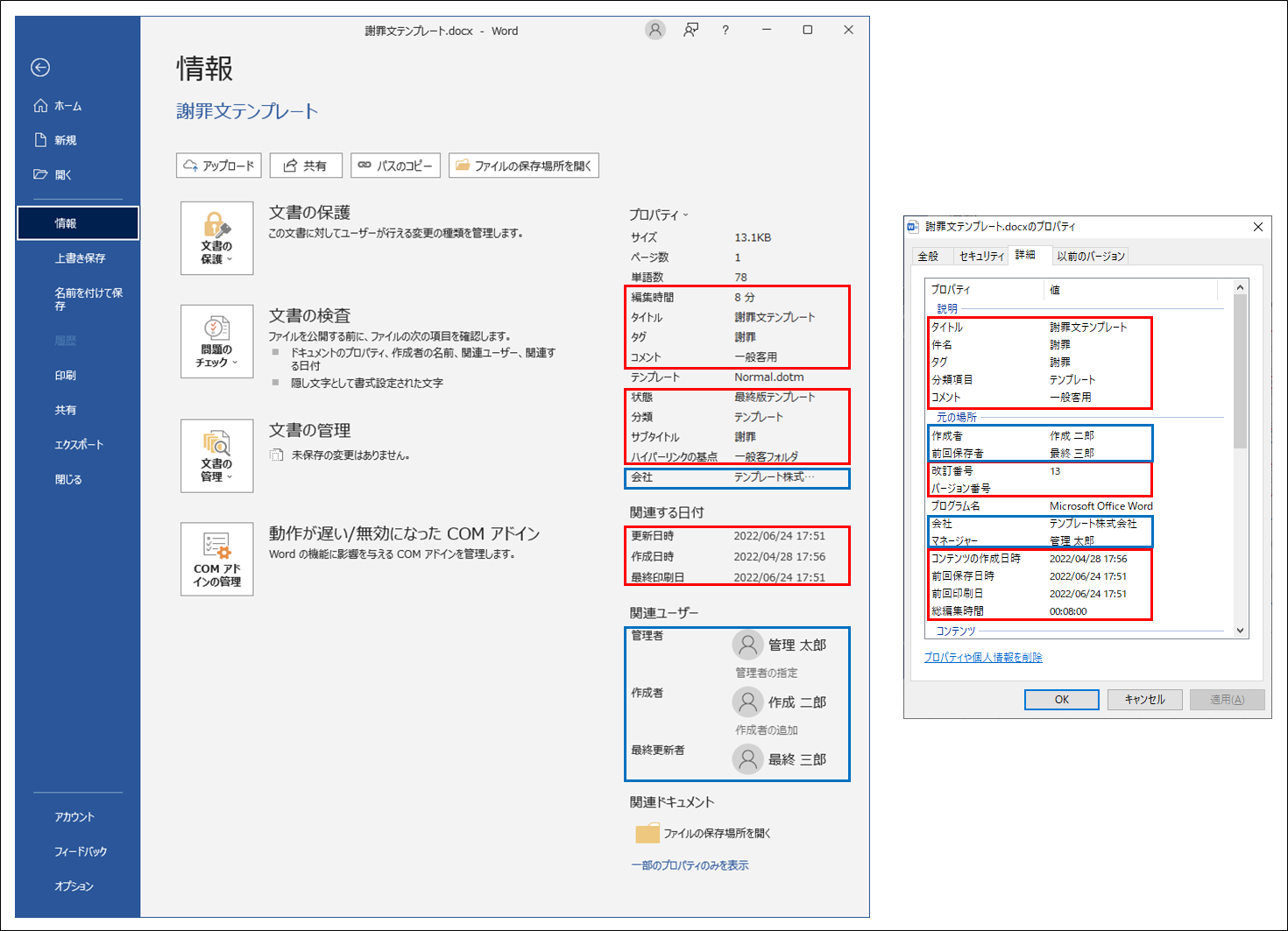Image resolution: width=1288 pixels, height=931 pixels.
Task: Click the ハイパーリンクの基点 value field
Action: (x=766, y=457)
